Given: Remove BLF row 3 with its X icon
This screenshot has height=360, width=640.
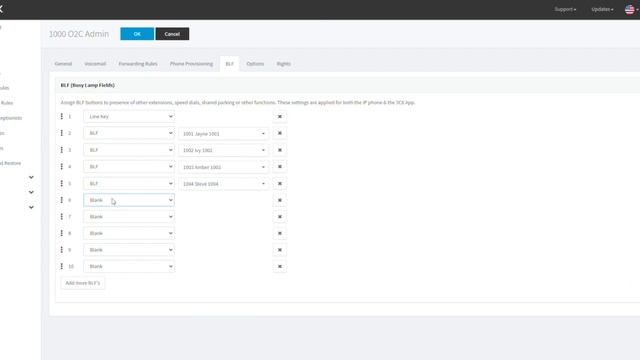Looking at the screenshot, I should point(280,150).
